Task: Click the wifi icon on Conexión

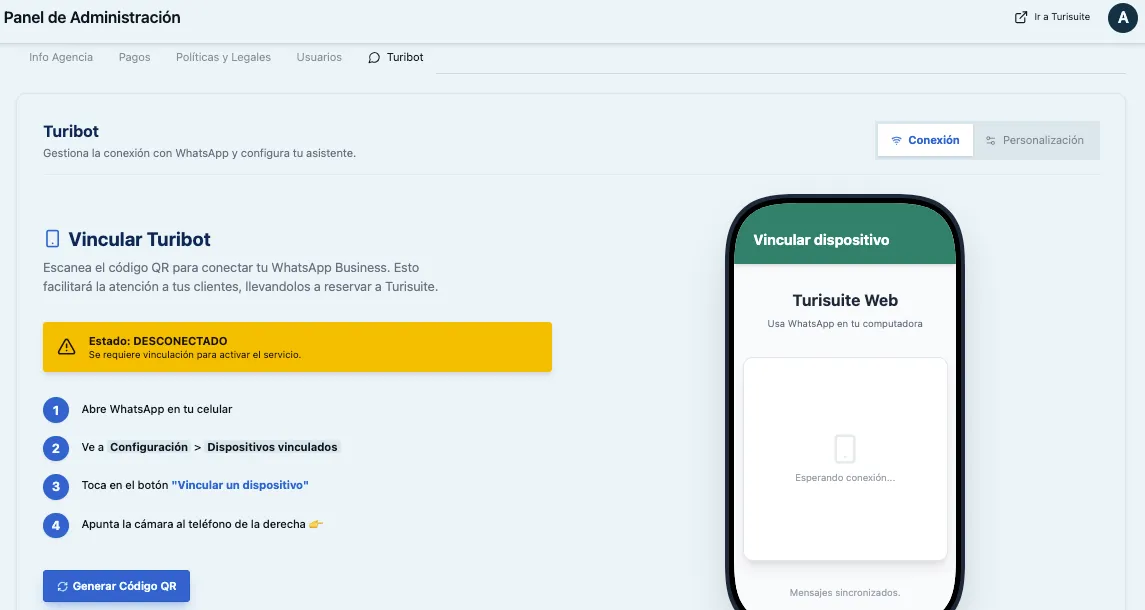Action: (896, 140)
